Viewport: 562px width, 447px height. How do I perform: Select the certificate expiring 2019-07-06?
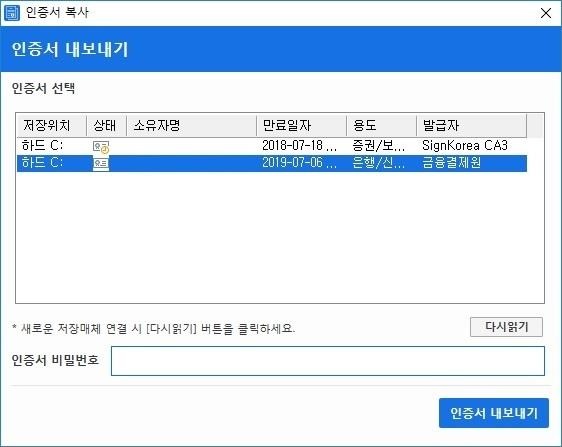tap(272, 163)
